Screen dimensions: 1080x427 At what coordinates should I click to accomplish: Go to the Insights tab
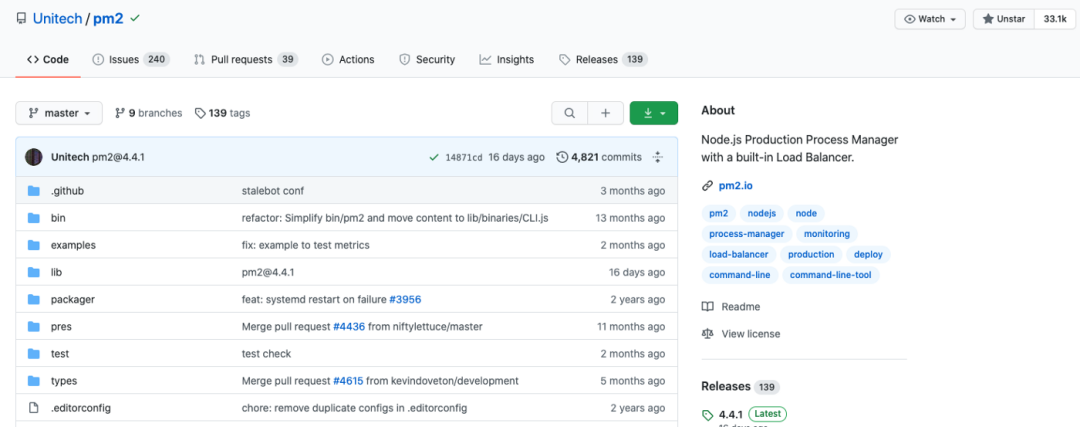point(506,60)
